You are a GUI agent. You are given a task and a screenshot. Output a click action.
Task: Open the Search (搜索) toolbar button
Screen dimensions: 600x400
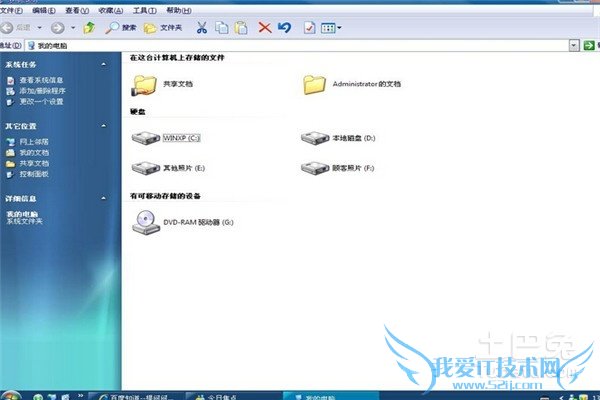click(121, 28)
